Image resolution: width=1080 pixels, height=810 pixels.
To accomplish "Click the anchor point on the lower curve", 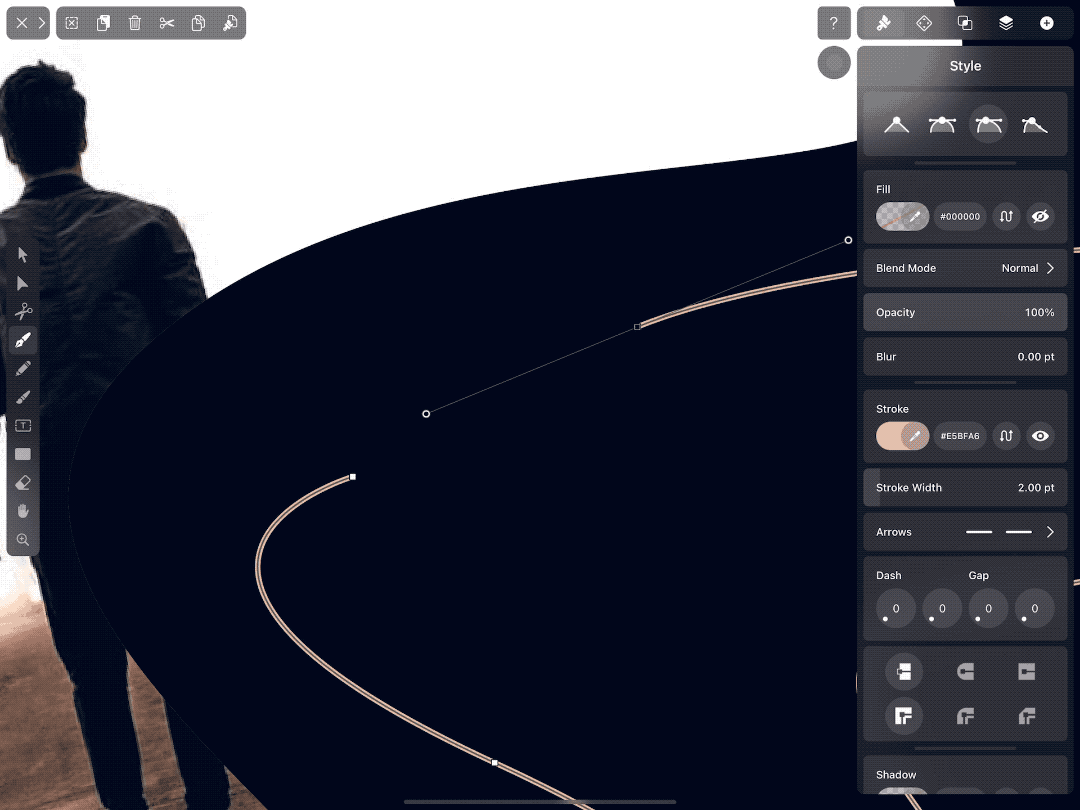I will 495,762.
